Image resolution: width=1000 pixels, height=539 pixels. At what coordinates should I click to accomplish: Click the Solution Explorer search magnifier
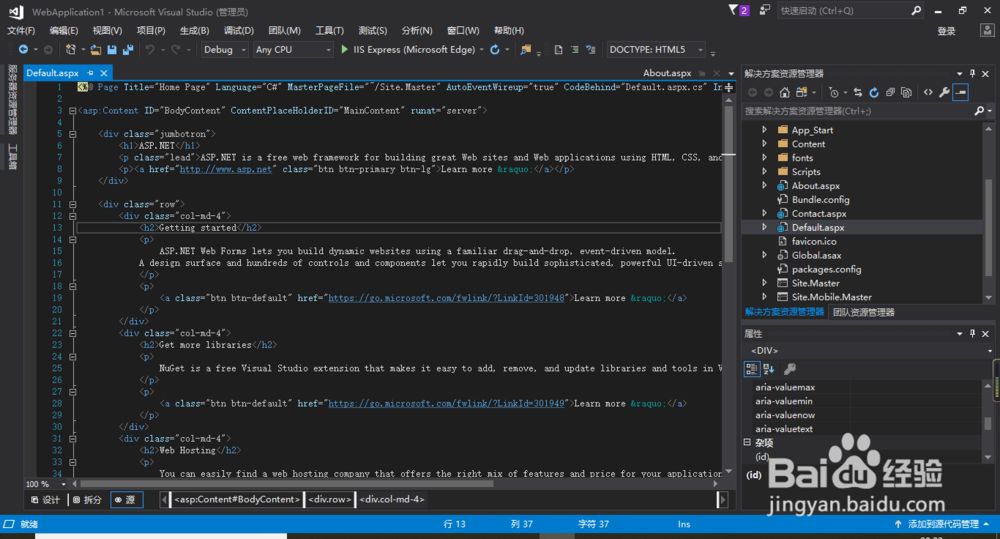[x=980, y=111]
